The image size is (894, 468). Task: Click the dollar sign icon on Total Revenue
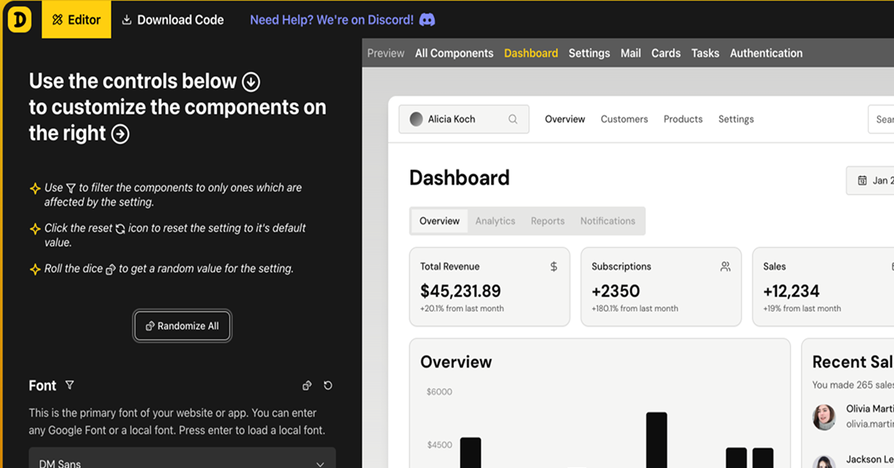point(554,267)
